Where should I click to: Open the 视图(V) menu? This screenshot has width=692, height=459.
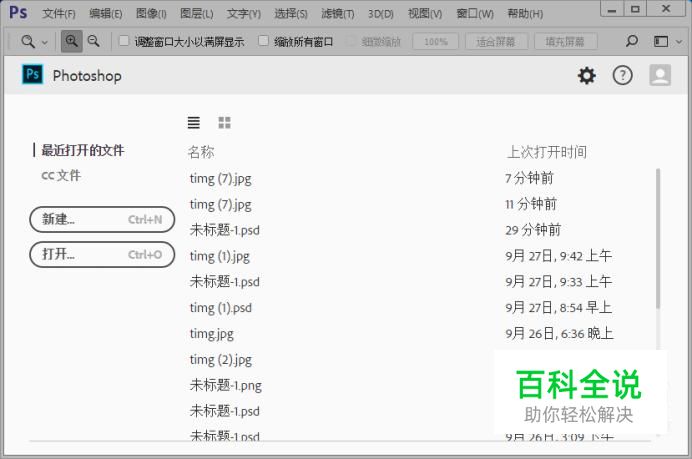tap(425, 14)
